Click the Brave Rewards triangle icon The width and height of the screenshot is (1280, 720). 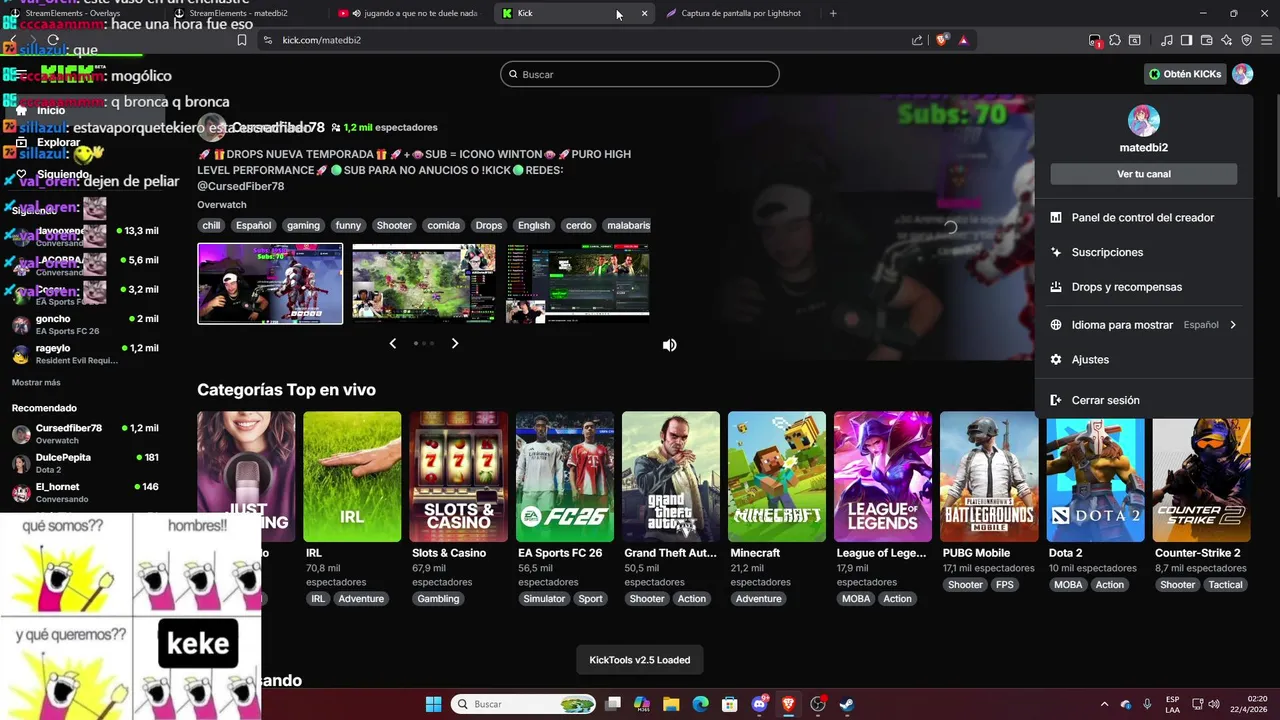click(x=963, y=40)
